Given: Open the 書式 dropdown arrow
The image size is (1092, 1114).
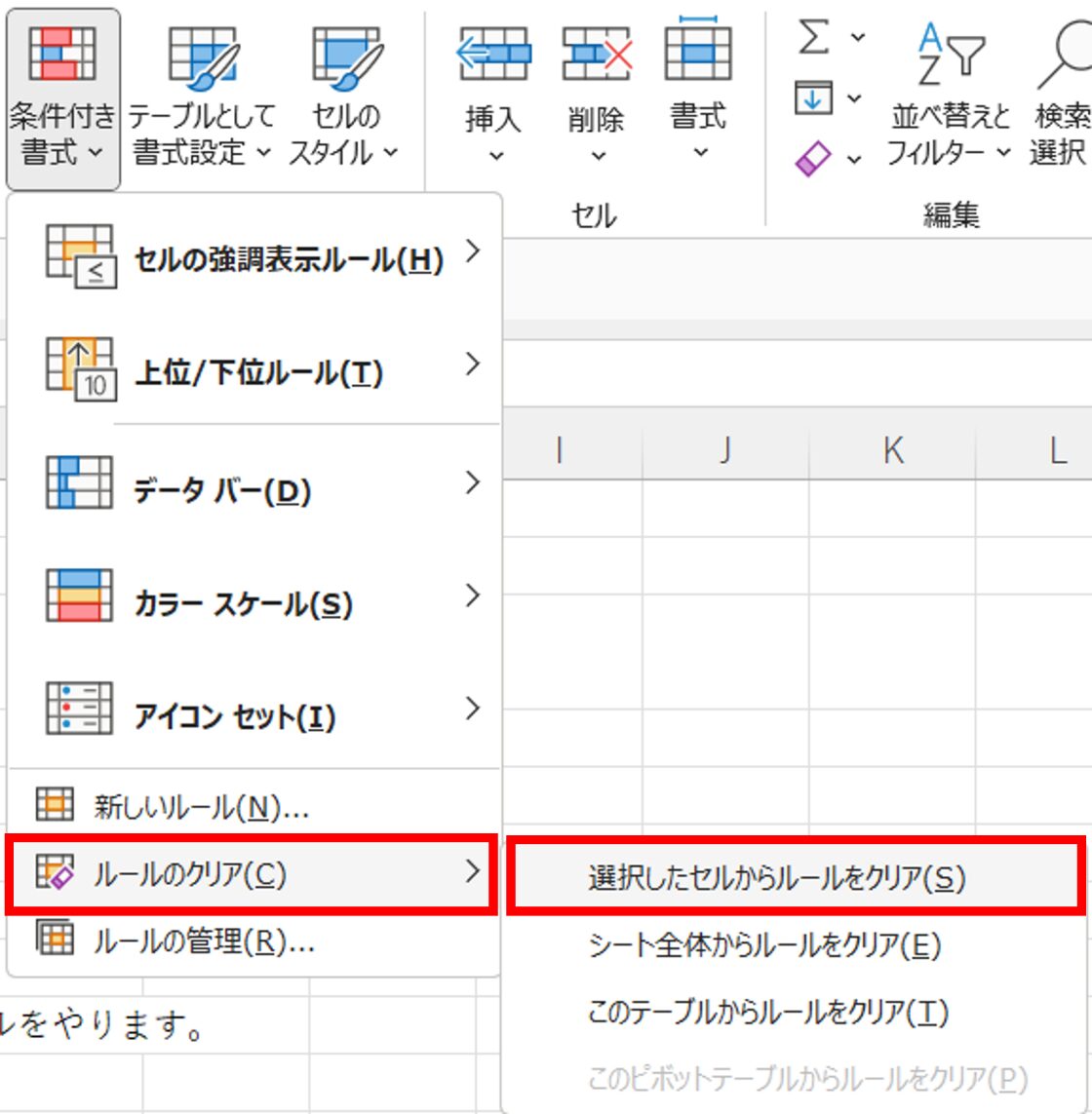Looking at the screenshot, I should point(700,153).
